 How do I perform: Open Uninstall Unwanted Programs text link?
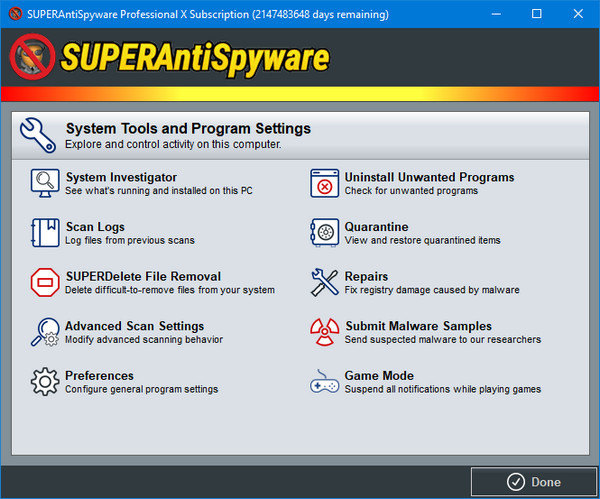click(429, 177)
